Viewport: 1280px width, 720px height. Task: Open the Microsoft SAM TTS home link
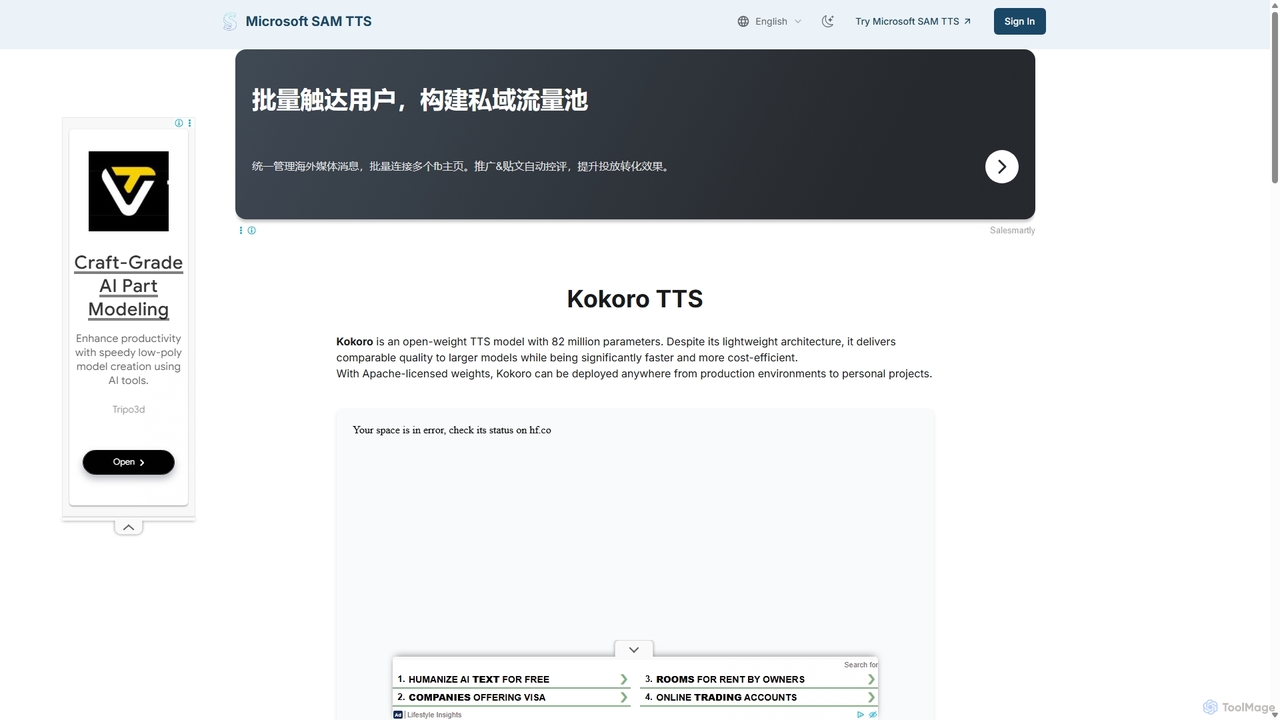click(x=308, y=21)
